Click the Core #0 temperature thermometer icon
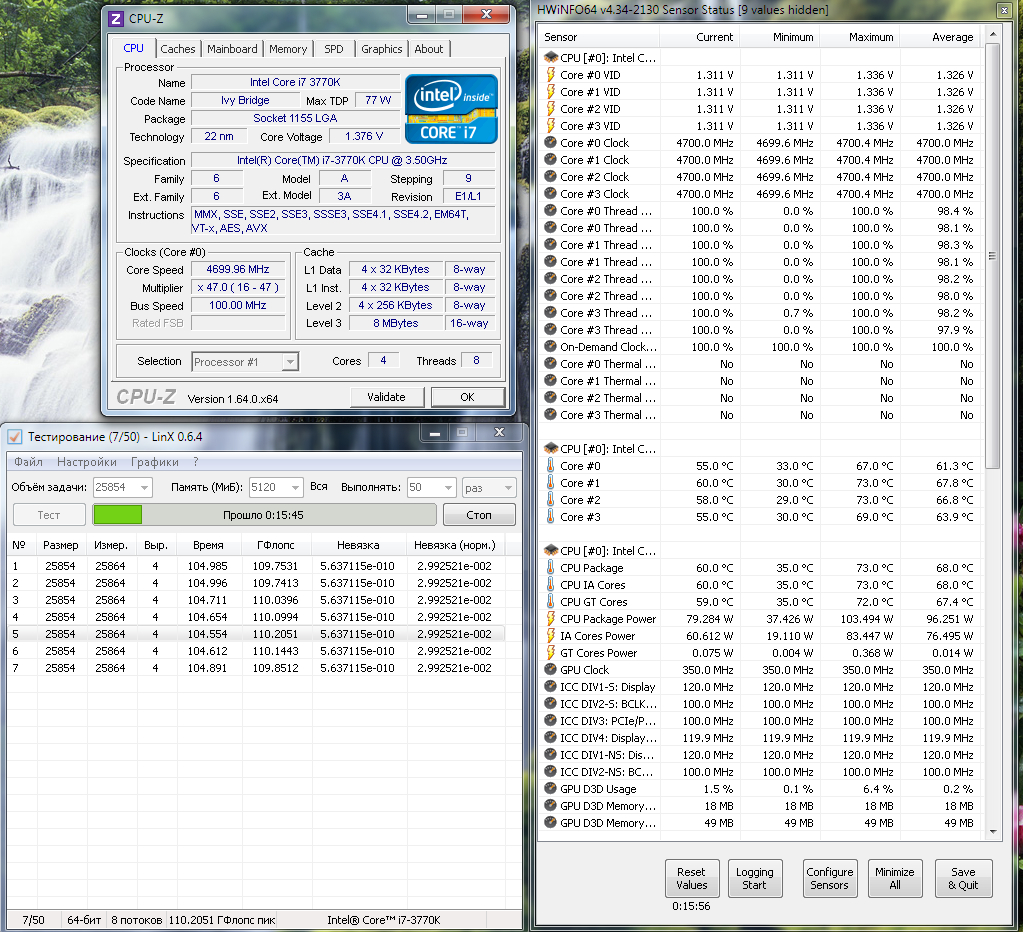This screenshot has width=1023, height=932. pos(551,466)
